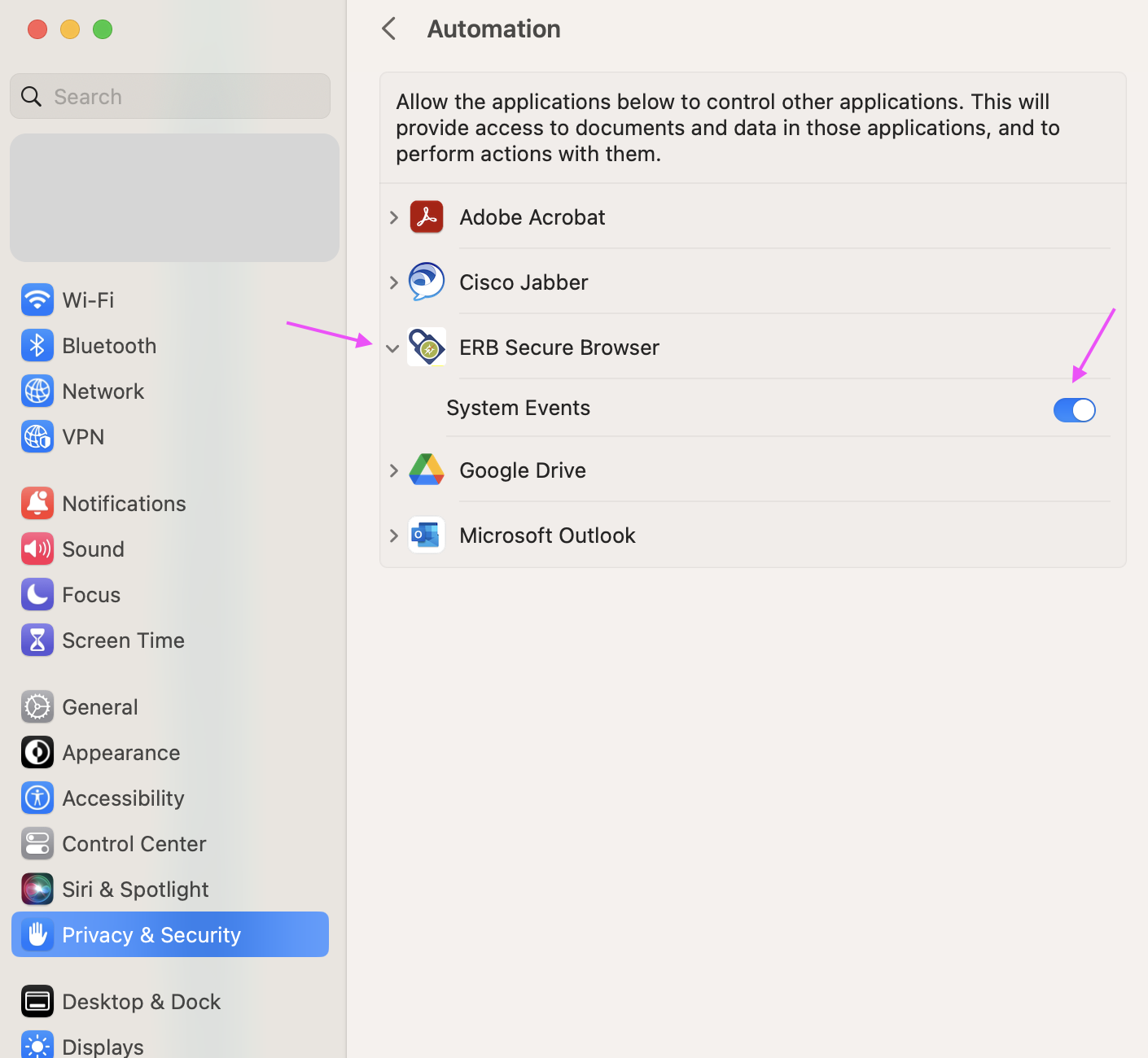Viewport: 1148px width, 1058px height.
Task: Click the Wi-Fi icon in sidebar
Action: pos(37,299)
